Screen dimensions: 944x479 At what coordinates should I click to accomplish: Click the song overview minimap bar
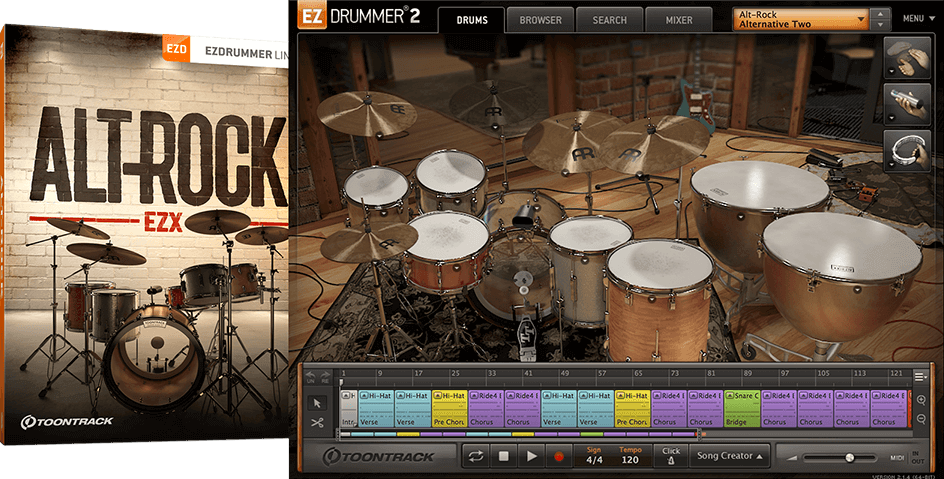click(519, 433)
